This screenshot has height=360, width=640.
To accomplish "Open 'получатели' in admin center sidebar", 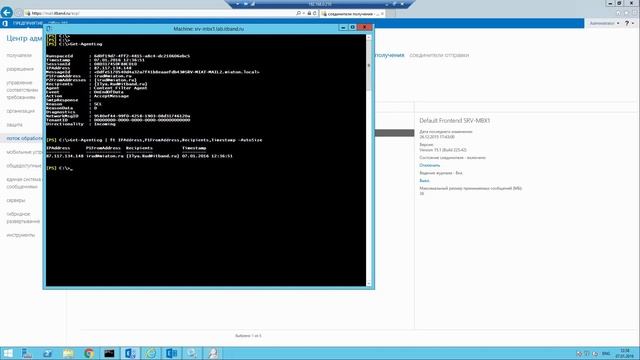I will click(19, 55).
